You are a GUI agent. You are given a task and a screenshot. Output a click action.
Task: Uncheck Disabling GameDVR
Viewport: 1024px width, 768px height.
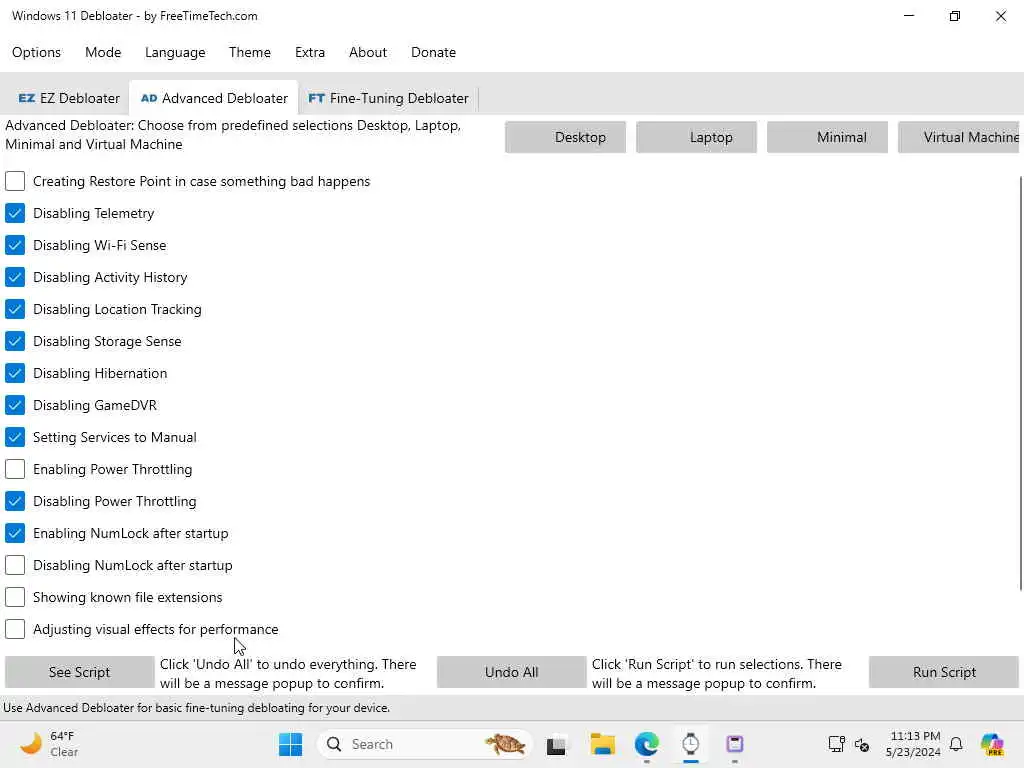pyautogui.click(x=15, y=405)
